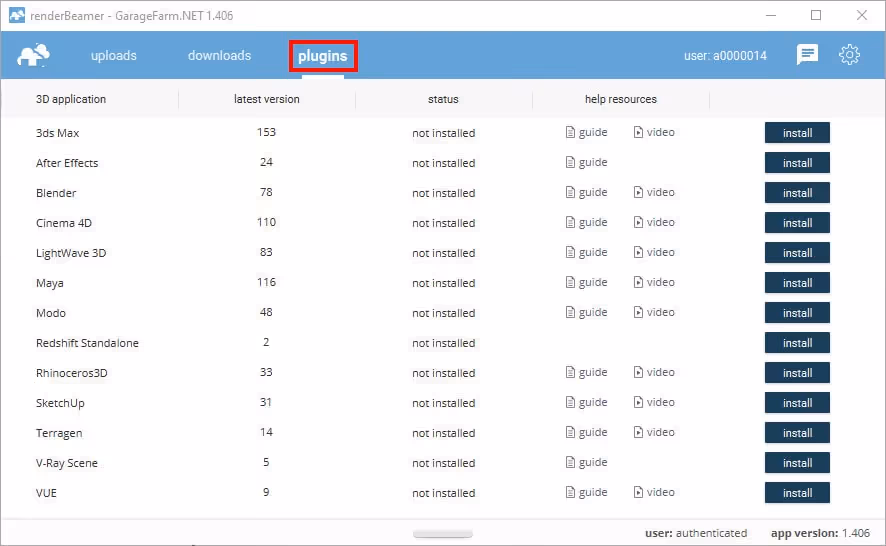Open the 3ds Max video link
The width and height of the screenshot is (886, 546).
[654, 132]
